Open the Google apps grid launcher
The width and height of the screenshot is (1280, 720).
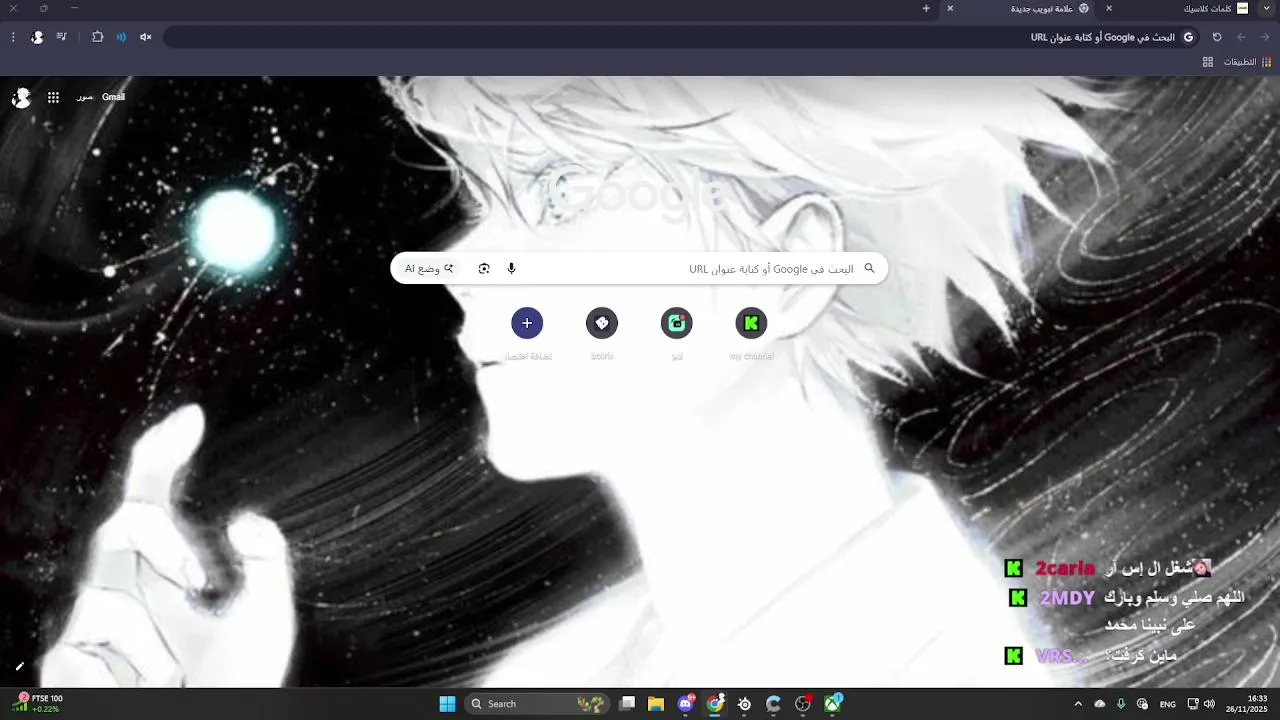click(53, 97)
